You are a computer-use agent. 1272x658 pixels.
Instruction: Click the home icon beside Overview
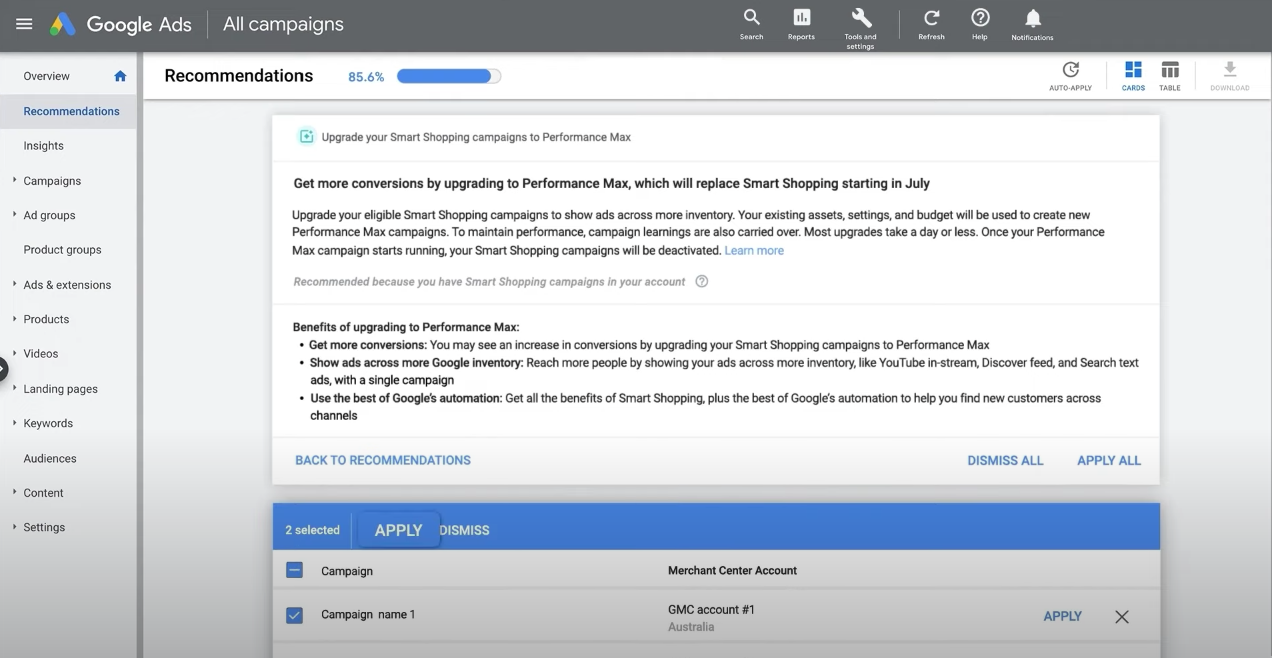(x=120, y=76)
